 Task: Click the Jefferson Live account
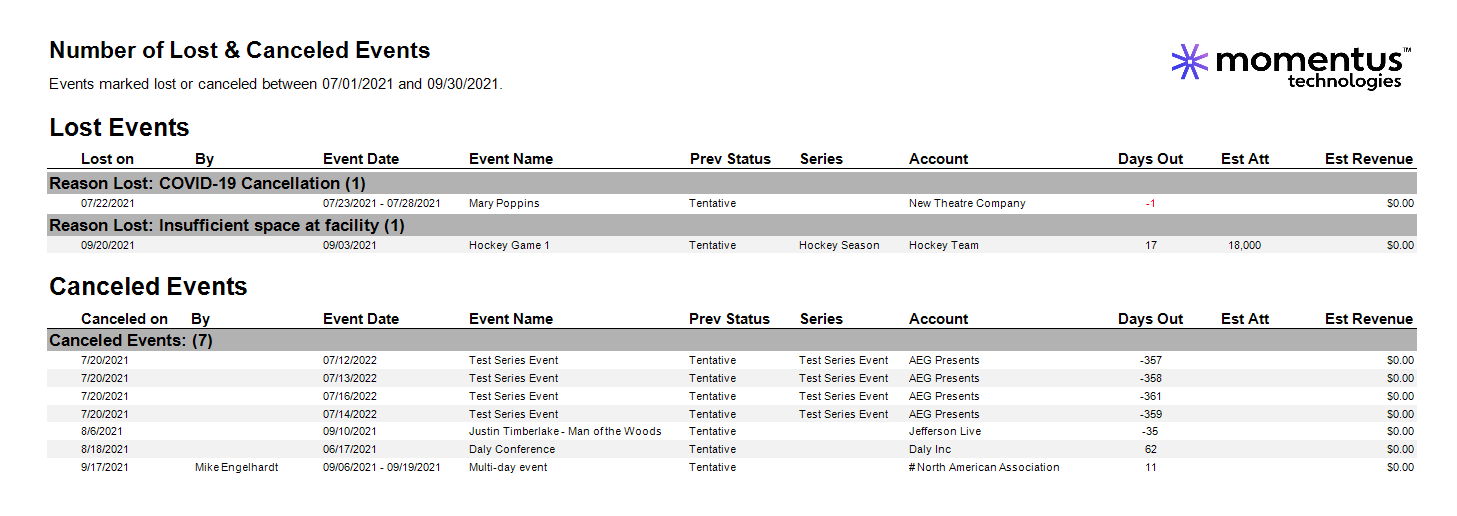[945, 431]
